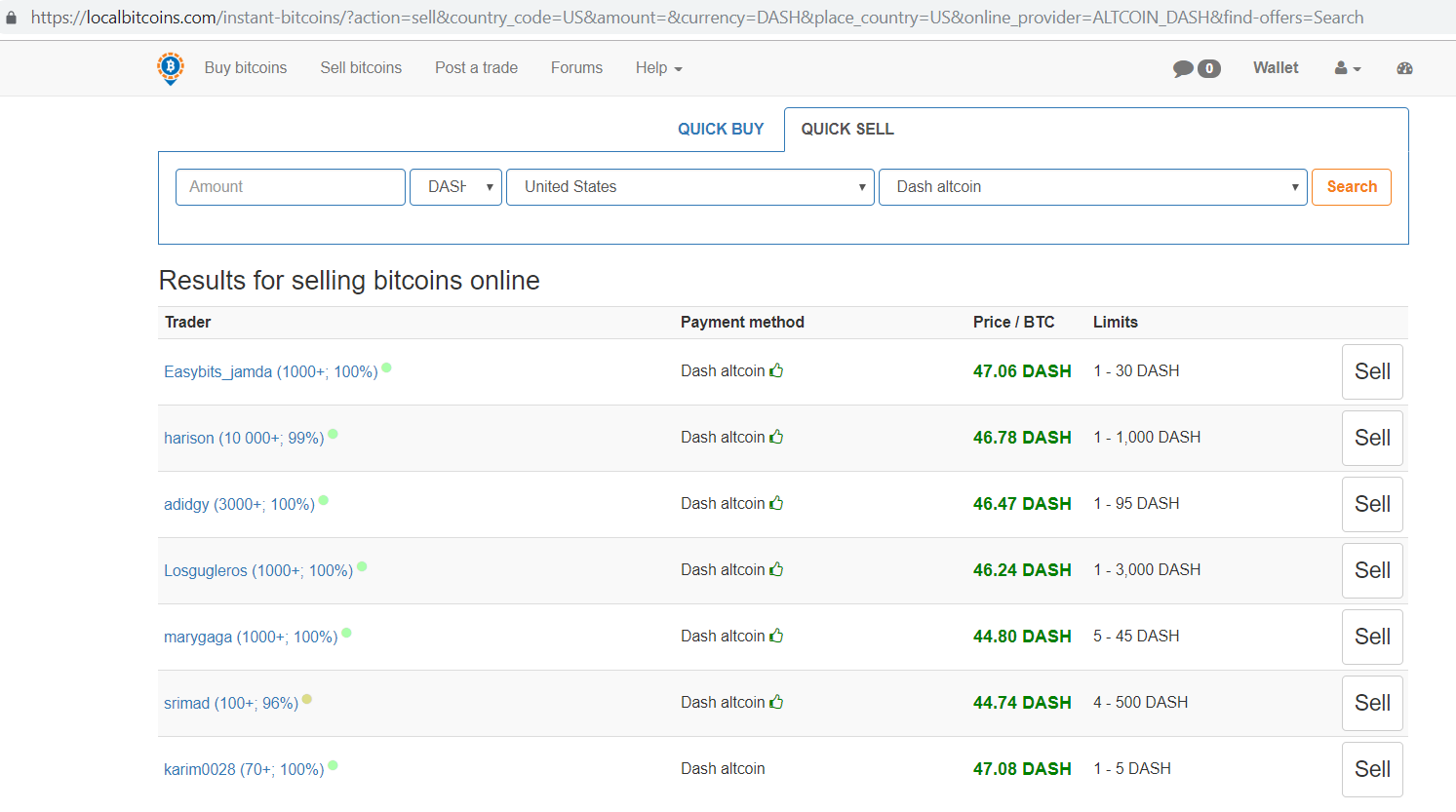Open Sell bitcoins page
Image resolution: width=1456 pixels, height=812 pixels.
pyautogui.click(x=361, y=68)
